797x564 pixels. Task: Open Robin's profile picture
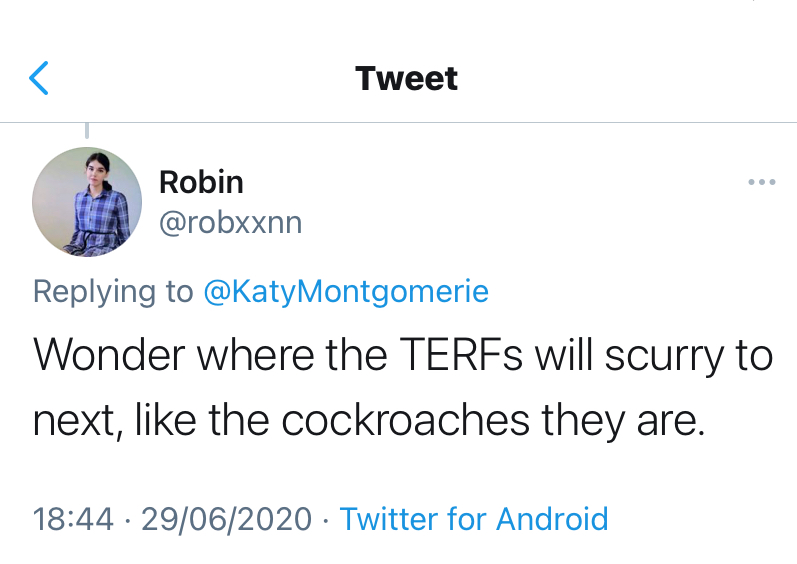87,202
